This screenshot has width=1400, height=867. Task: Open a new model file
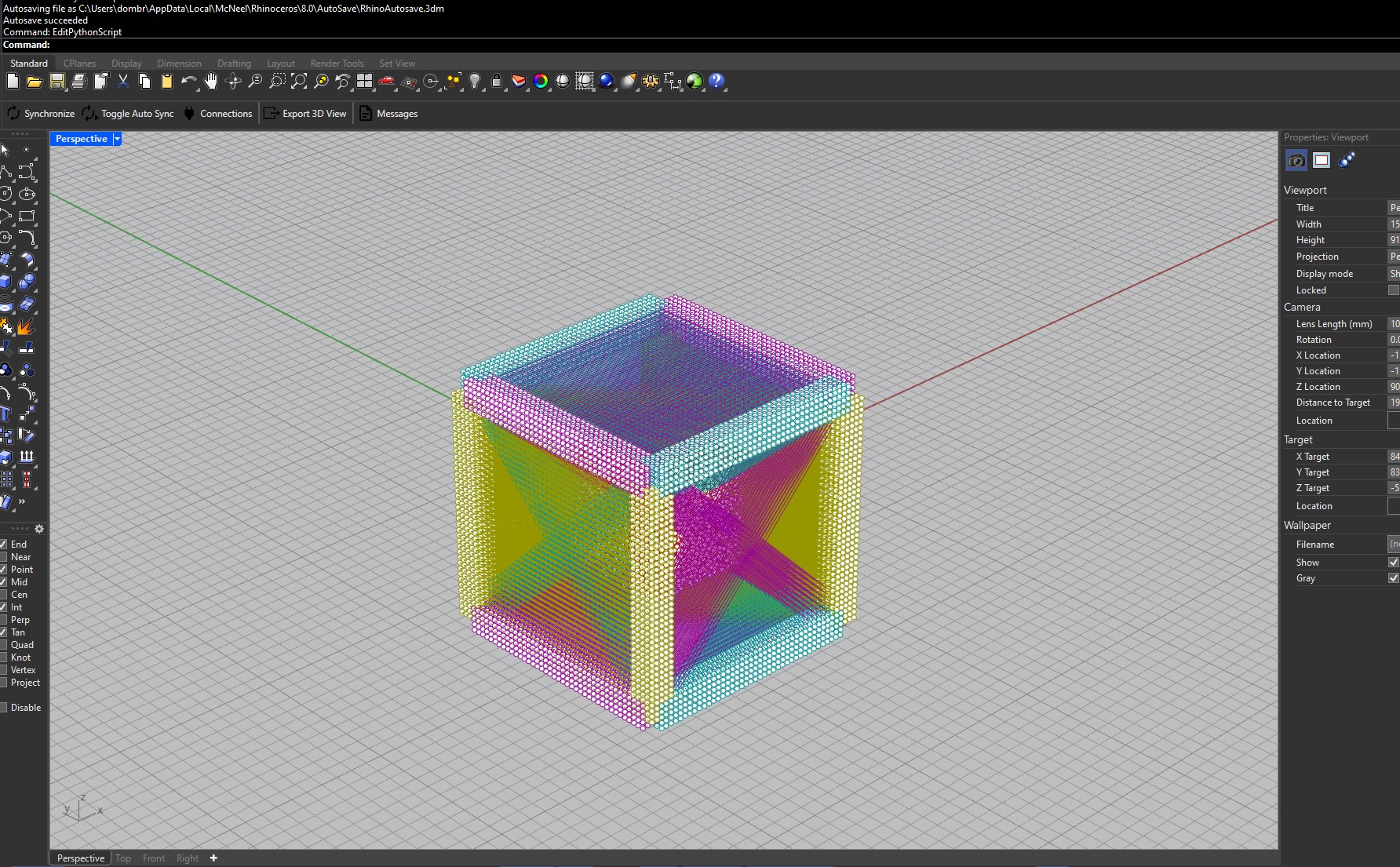point(12,82)
